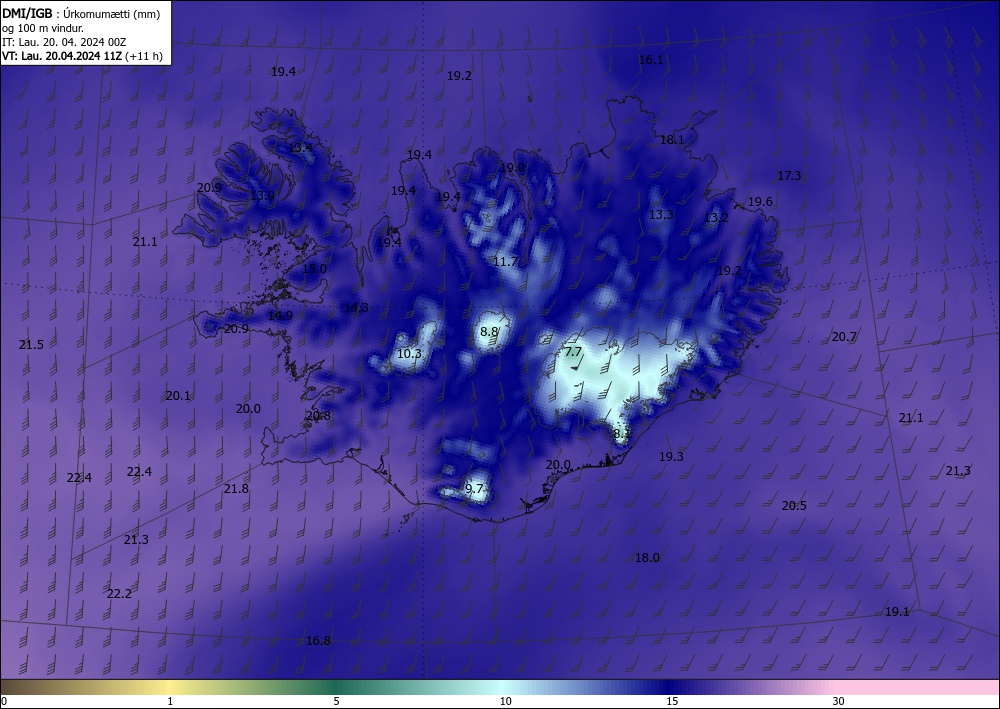Viewport: 1000px width, 709px height.
Task: Click the 20.5 value label
Action: pyautogui.click(x=794, y=505)
